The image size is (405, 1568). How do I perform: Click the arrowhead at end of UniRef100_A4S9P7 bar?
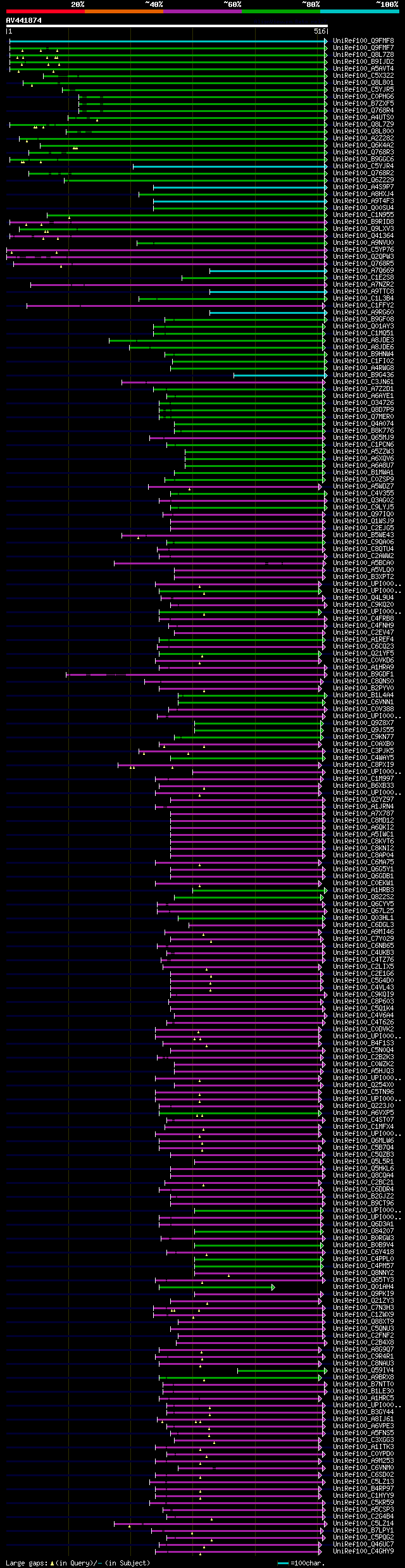tap(326, 187)
